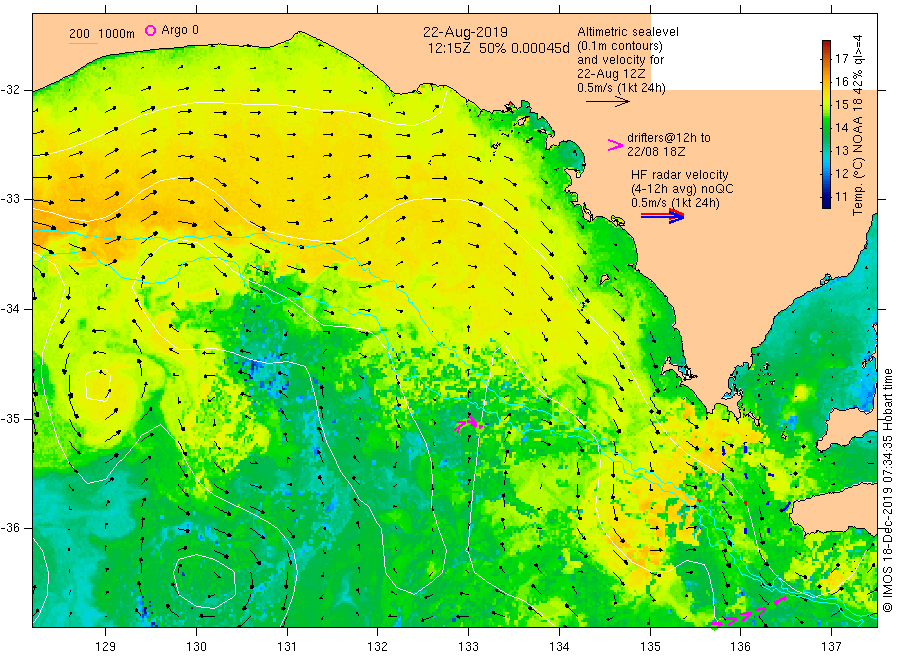This screenshot has height=660, width=900.
Task: Click the colorbar value 14
Action: click(841, 127)
